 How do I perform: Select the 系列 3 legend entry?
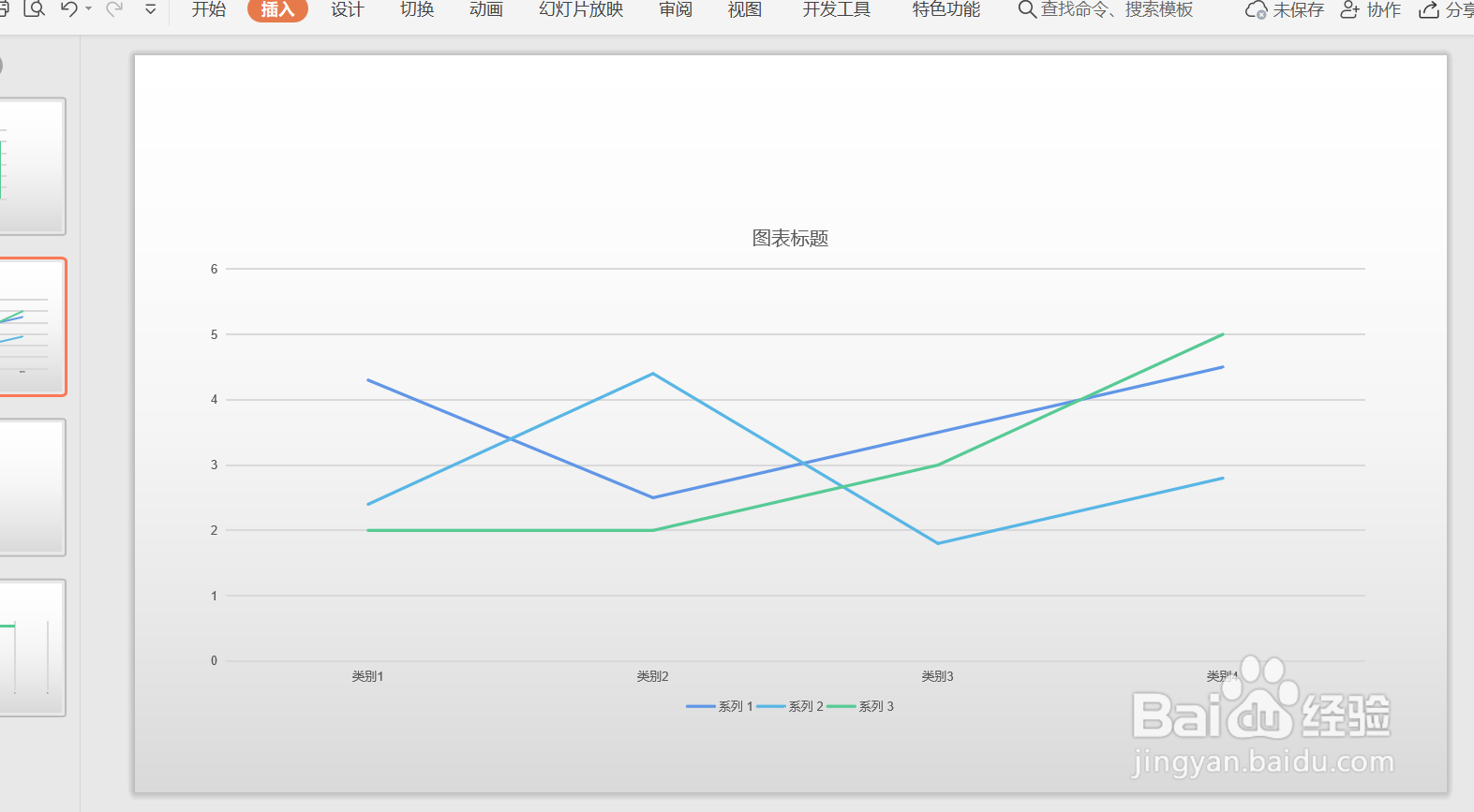[x=860, y=706]
